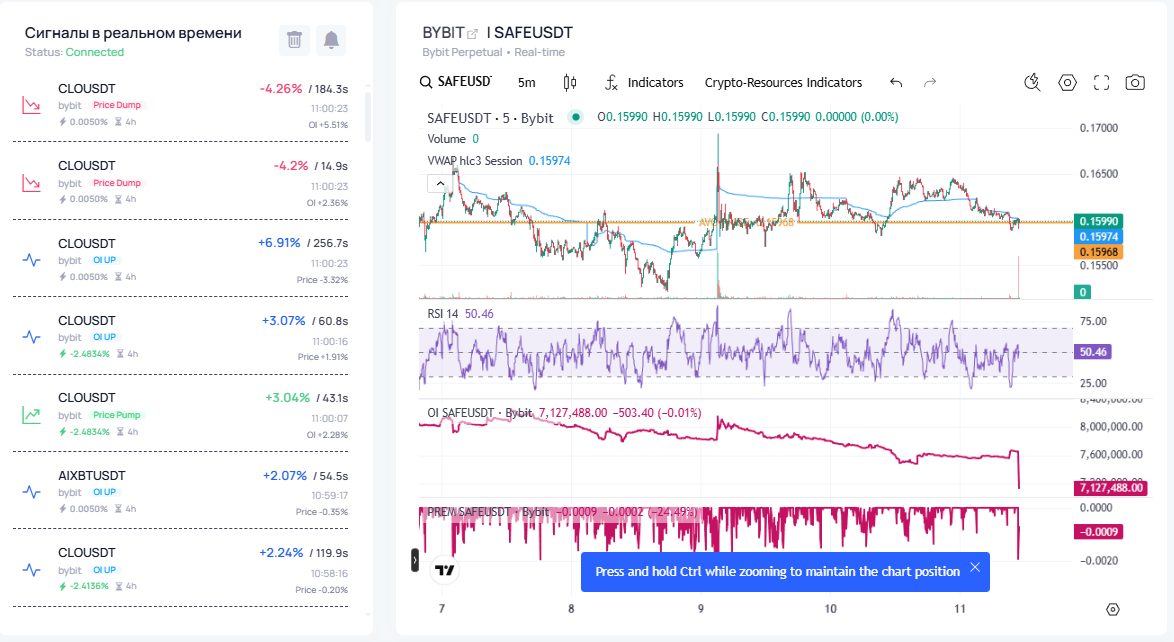Open BYBIT external link icon

[x=472, y=34]
